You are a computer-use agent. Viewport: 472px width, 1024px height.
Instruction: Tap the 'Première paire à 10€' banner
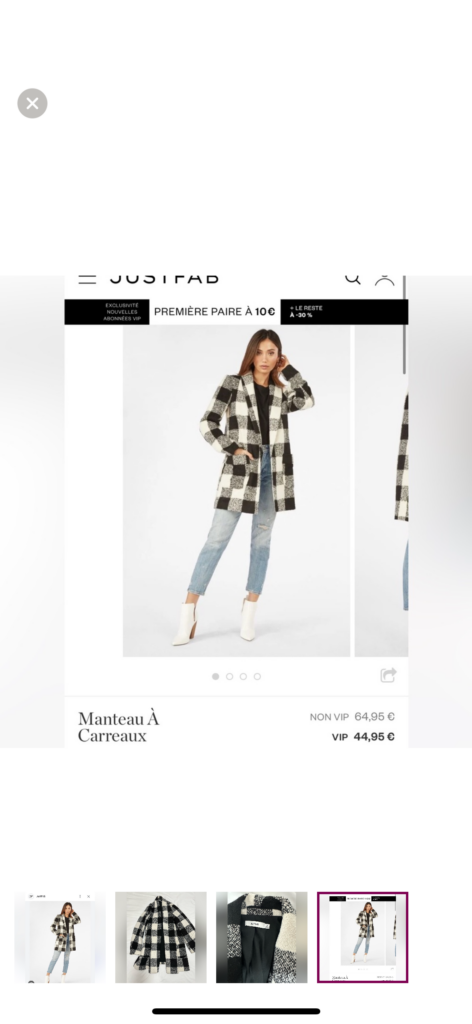point(215,312)
